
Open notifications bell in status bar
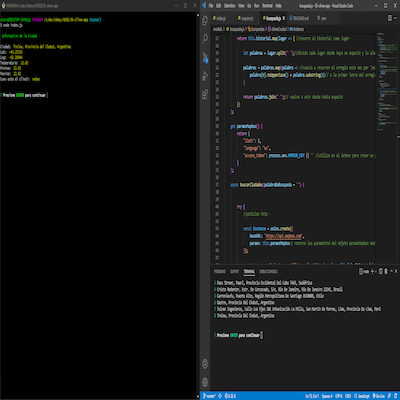click(x=396, y=396)
